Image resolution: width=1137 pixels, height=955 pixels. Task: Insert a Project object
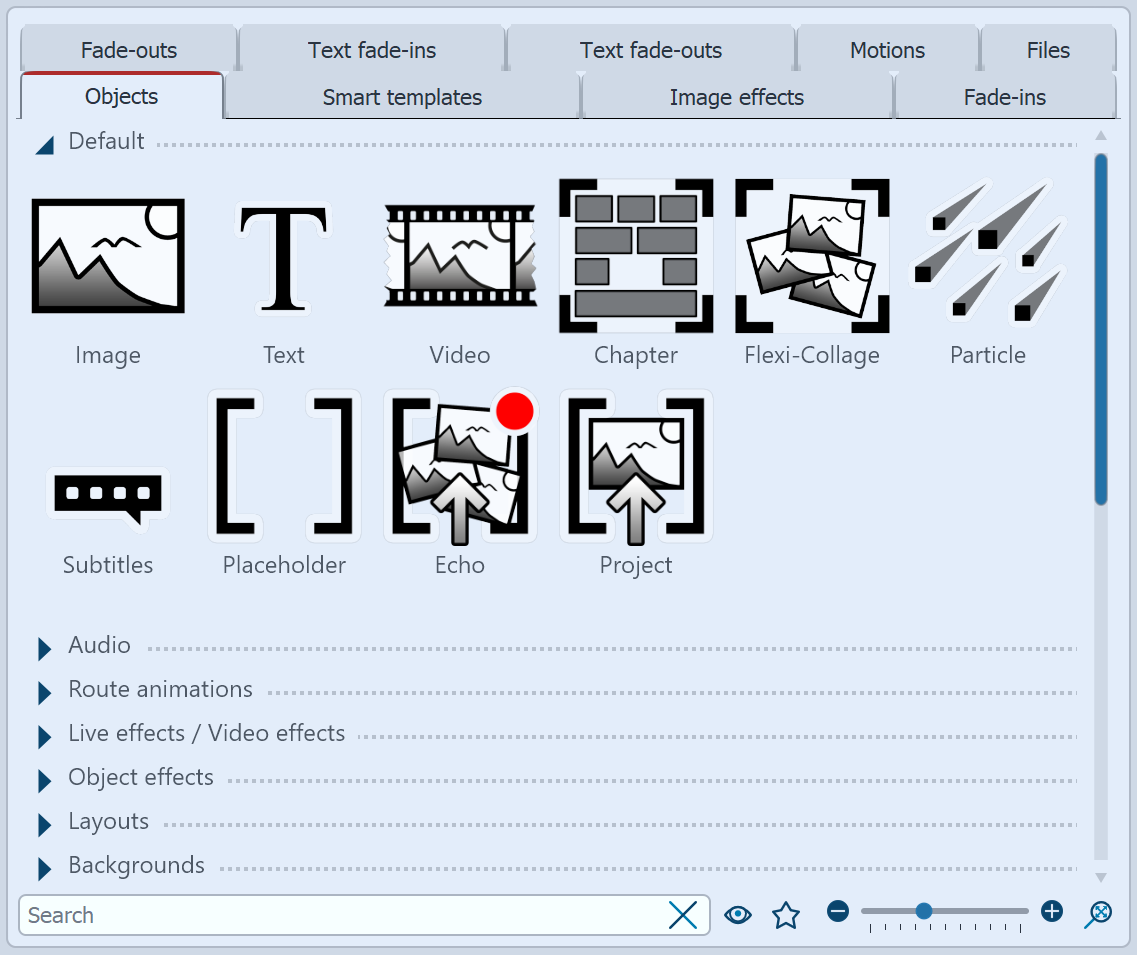635,465
